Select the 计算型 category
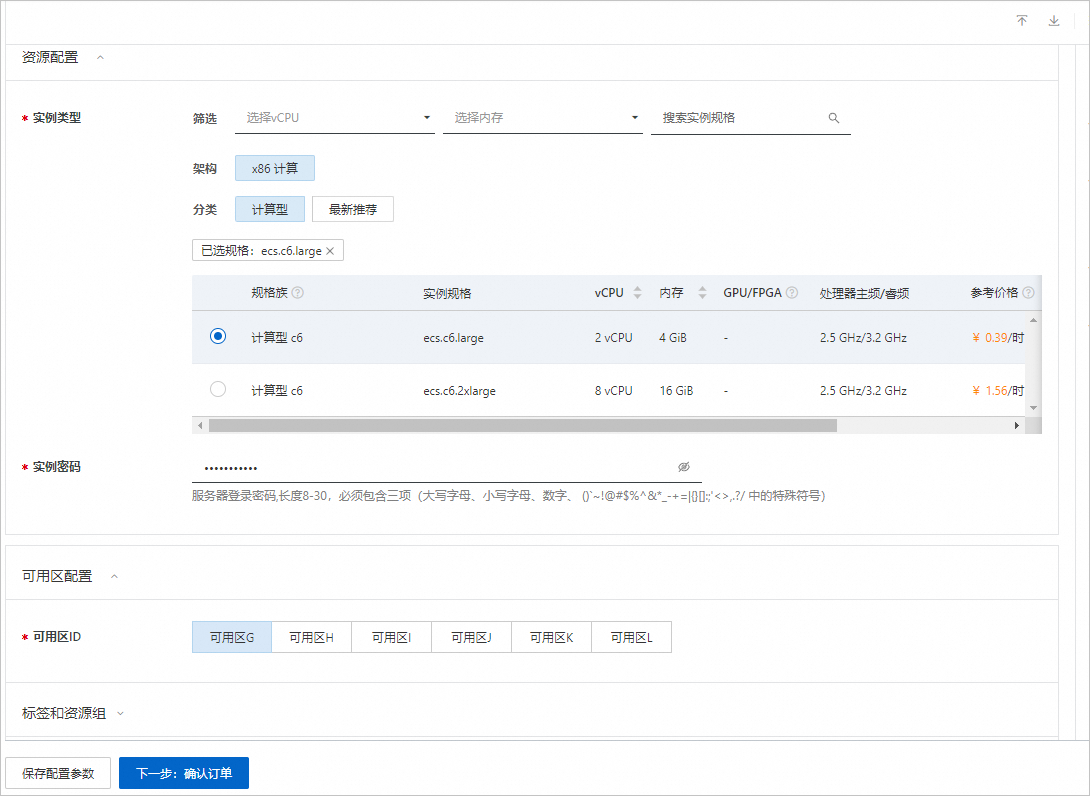Screen dimensions: 1090x796 [270, 209]
